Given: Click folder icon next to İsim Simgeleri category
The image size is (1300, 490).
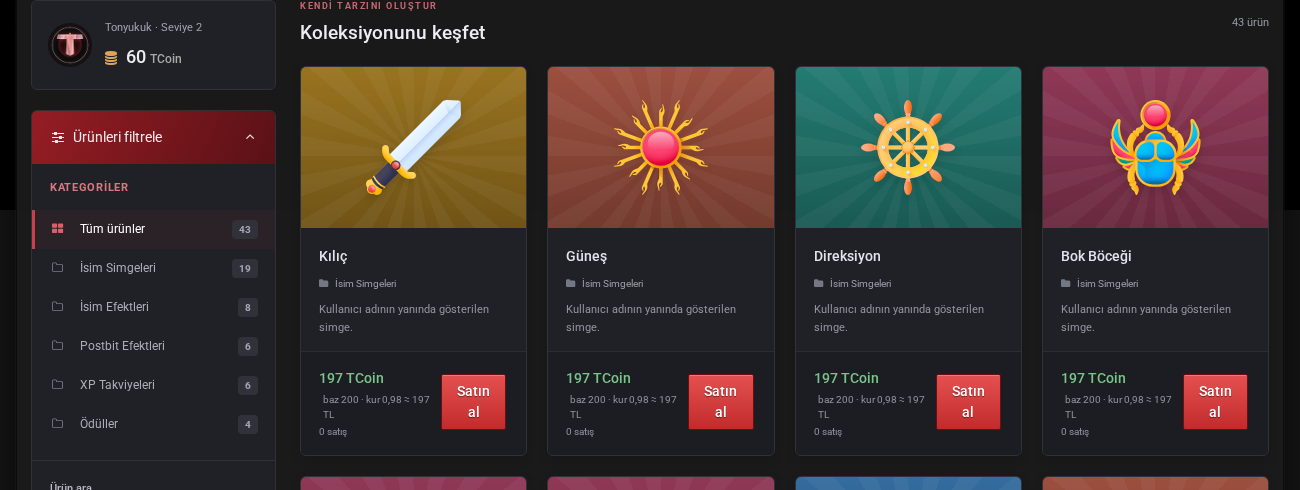Looking at the screenshot, I should 58,268.
